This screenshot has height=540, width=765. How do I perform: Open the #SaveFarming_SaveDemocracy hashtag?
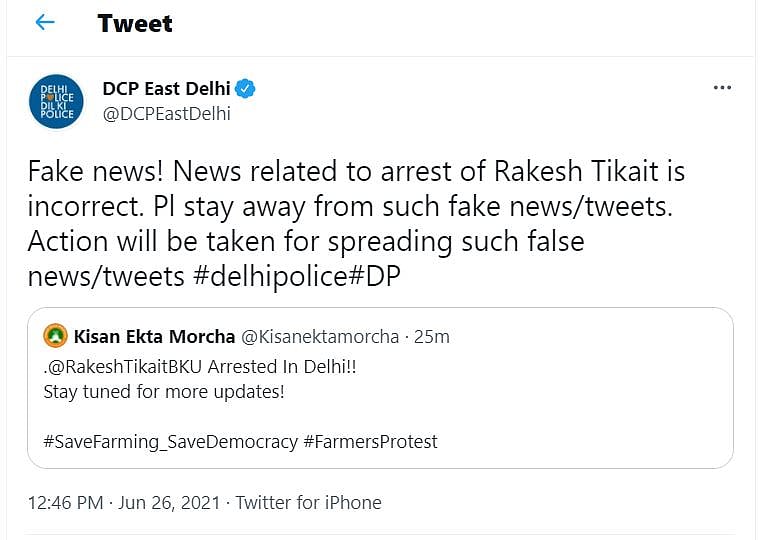tap(171, 441)
